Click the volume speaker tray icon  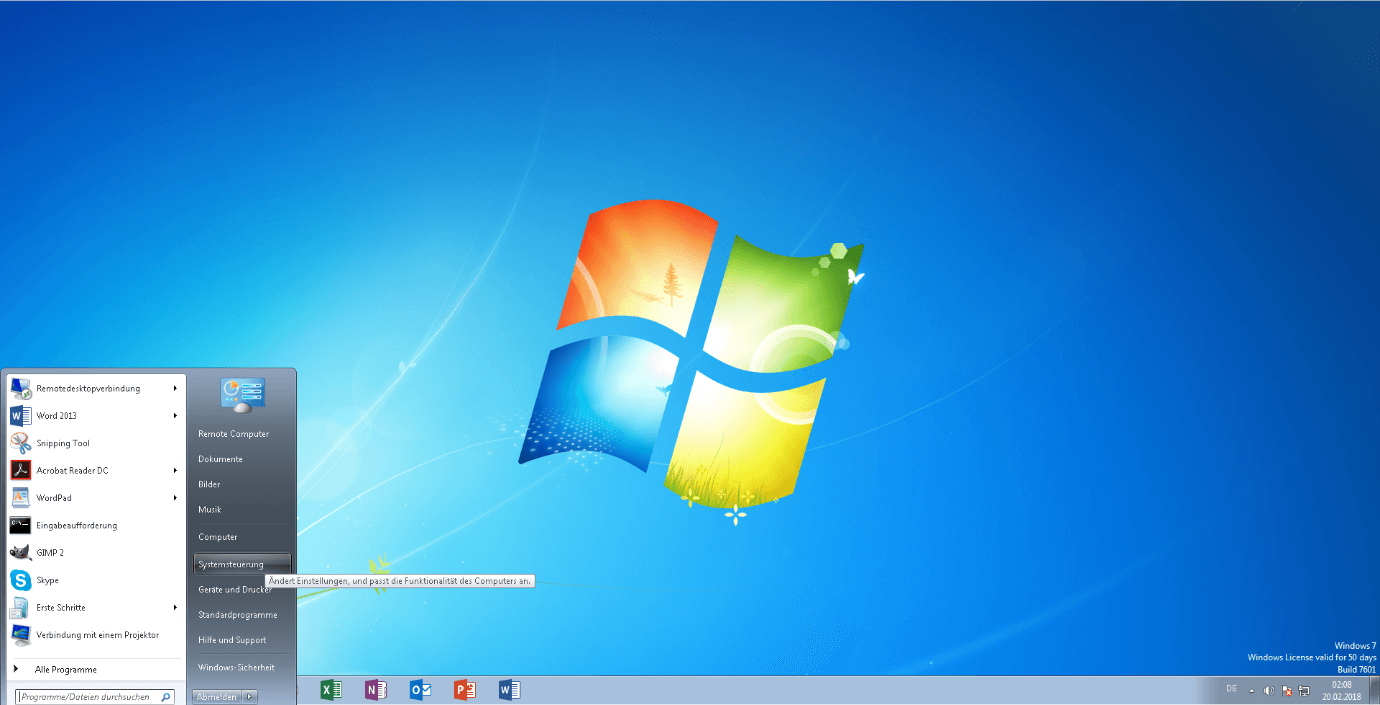click(1269, 690)
